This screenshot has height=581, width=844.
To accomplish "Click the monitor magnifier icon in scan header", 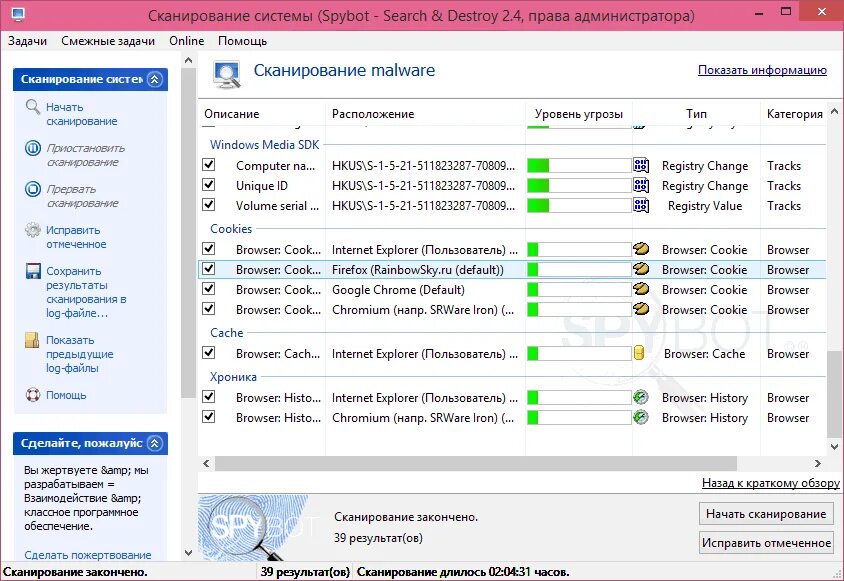I will [x=227, y=75].
